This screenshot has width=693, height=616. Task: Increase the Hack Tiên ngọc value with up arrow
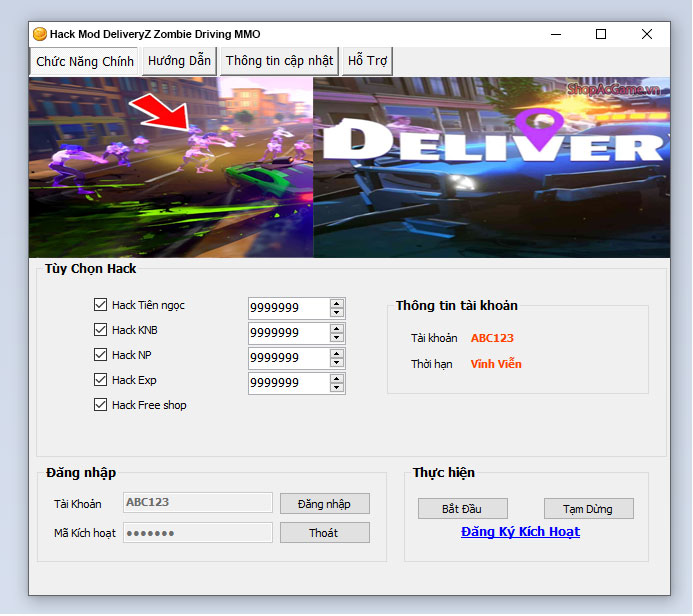(x=336, y=304)
